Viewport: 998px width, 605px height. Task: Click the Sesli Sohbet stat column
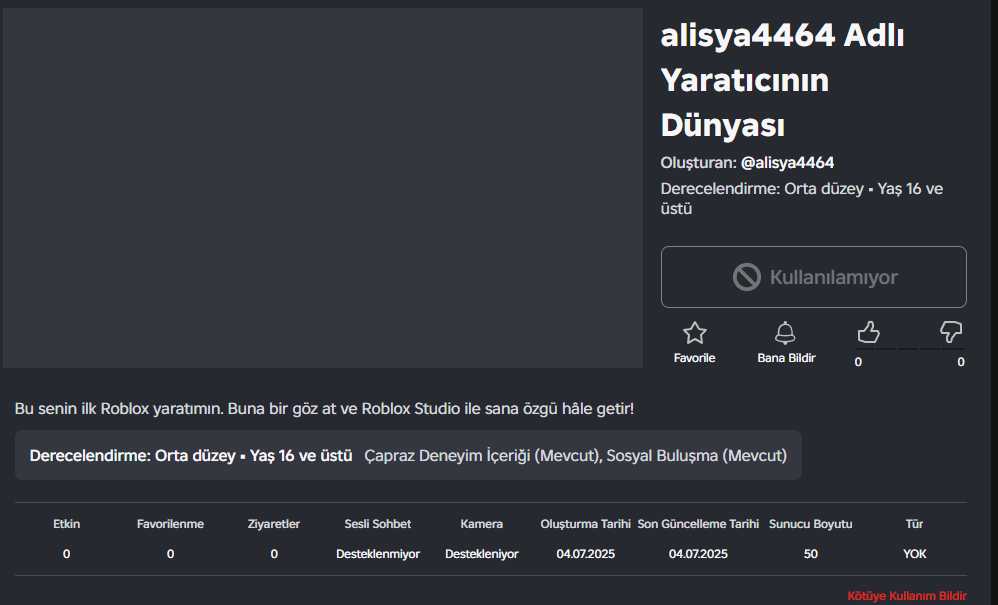click(377, 539)
